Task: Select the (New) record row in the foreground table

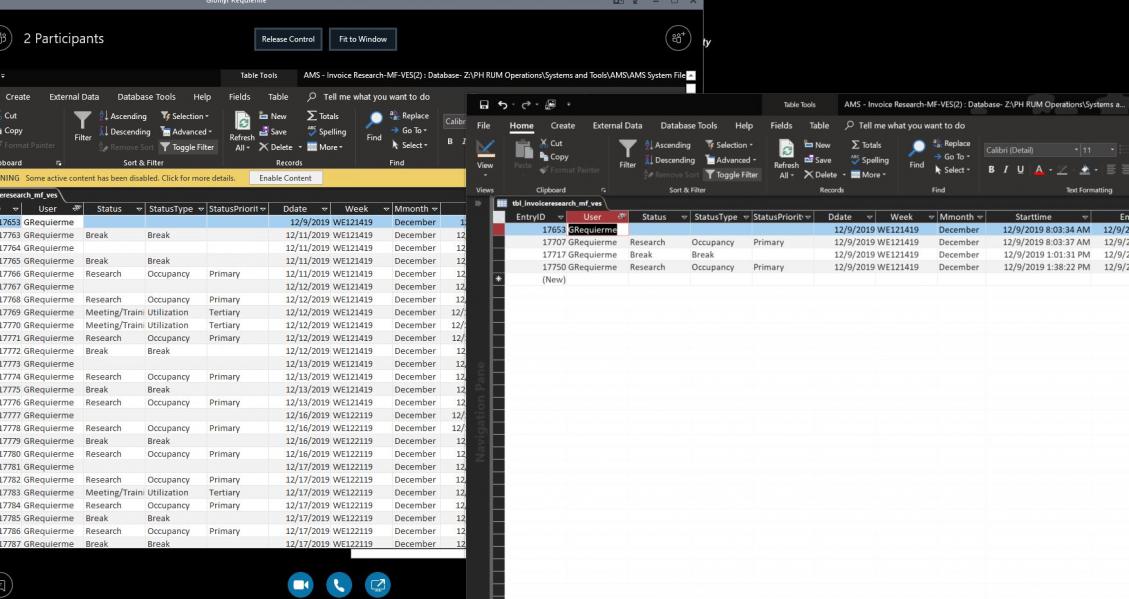Action: (554, 280)
